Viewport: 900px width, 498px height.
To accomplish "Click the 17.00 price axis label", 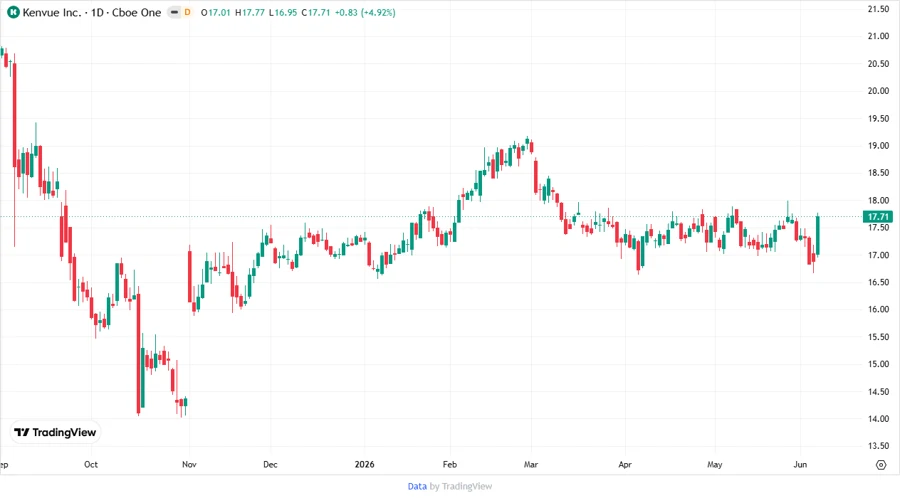I will [x=878, y=255].
